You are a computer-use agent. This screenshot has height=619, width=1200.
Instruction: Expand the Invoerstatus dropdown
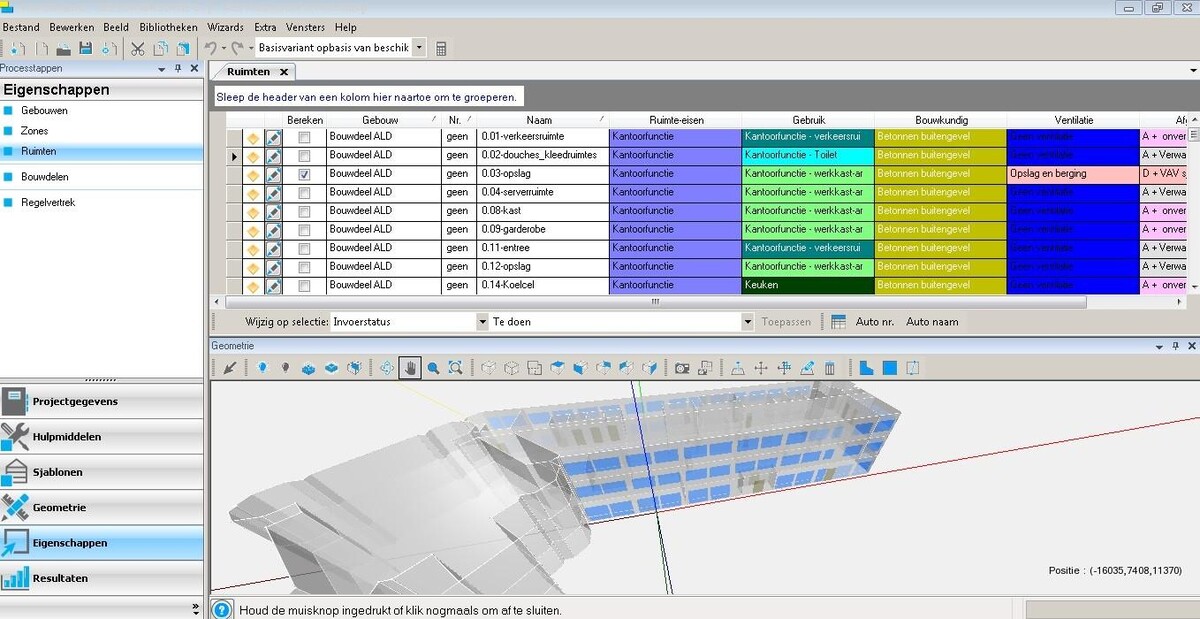pos(482,322)
